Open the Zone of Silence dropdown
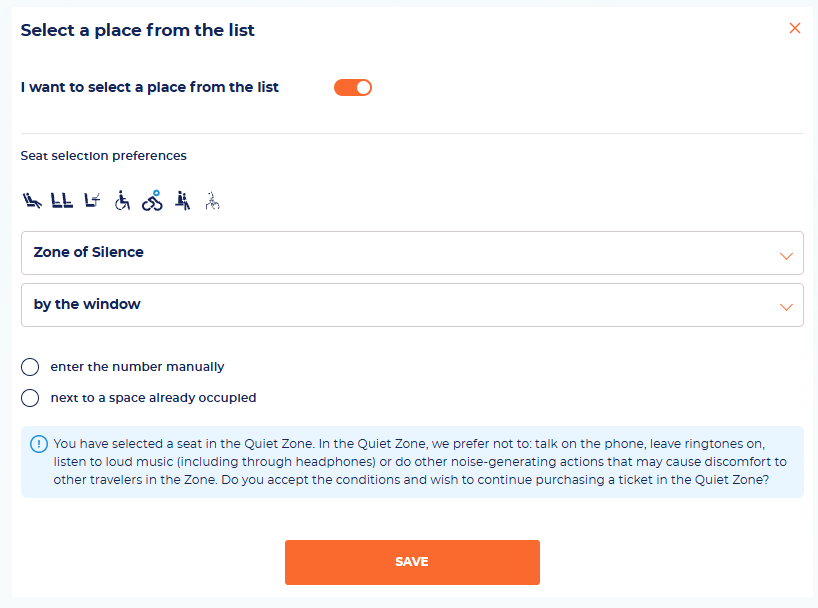This screenshot has height=608, width=818. point(412,253)
